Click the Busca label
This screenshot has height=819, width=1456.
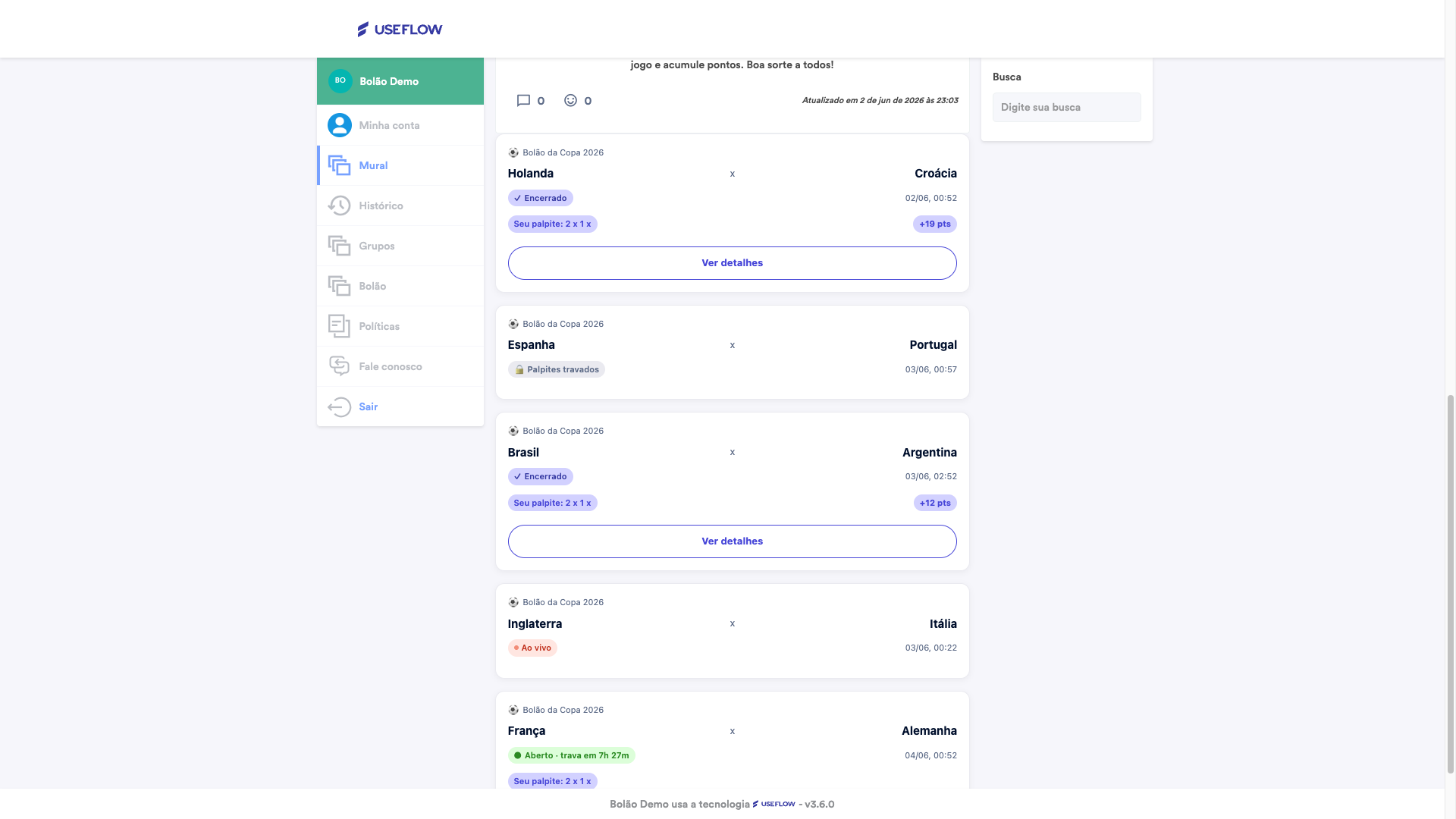click(1007, 77)
